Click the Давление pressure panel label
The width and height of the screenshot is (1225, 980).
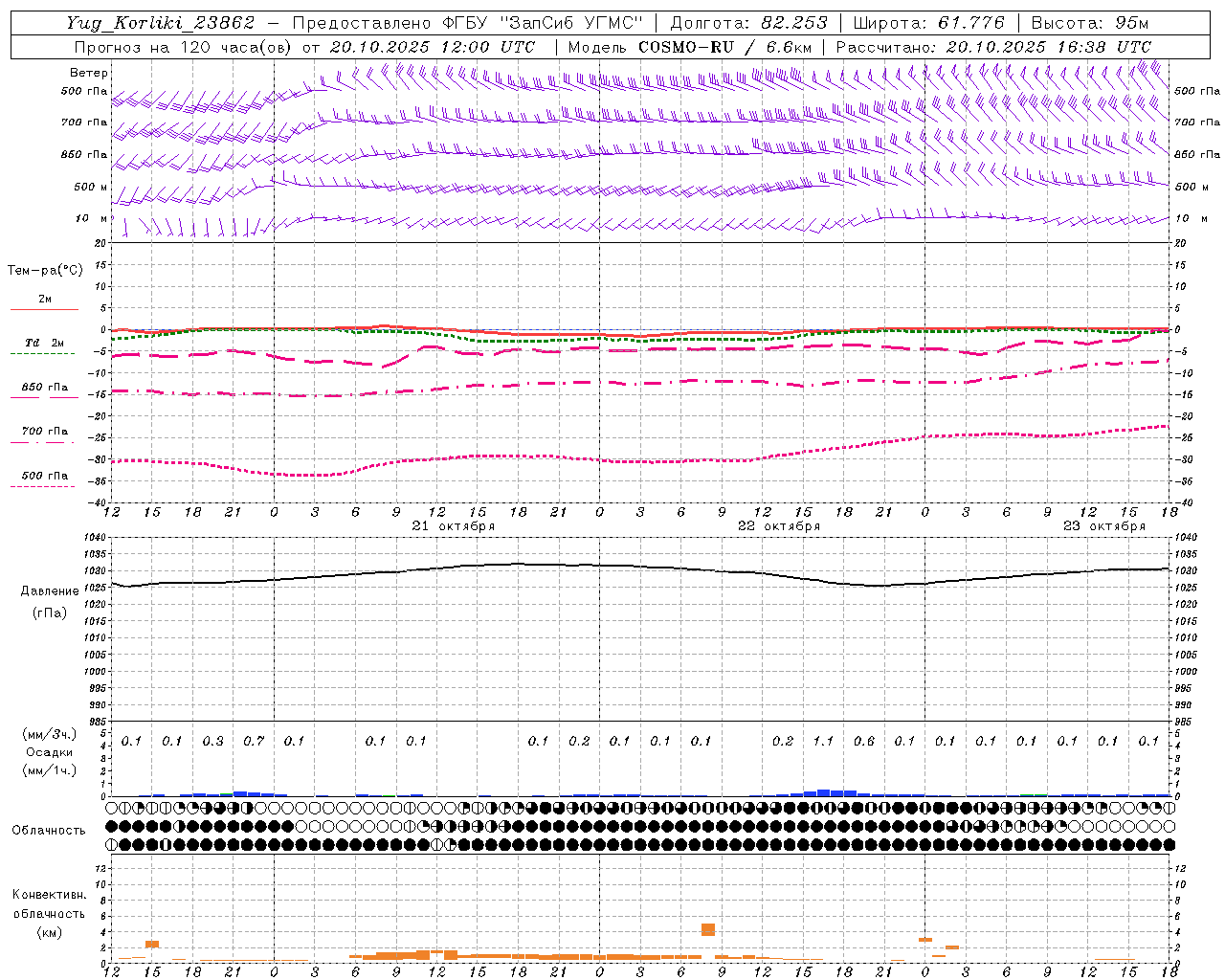[x=50, y=591]
